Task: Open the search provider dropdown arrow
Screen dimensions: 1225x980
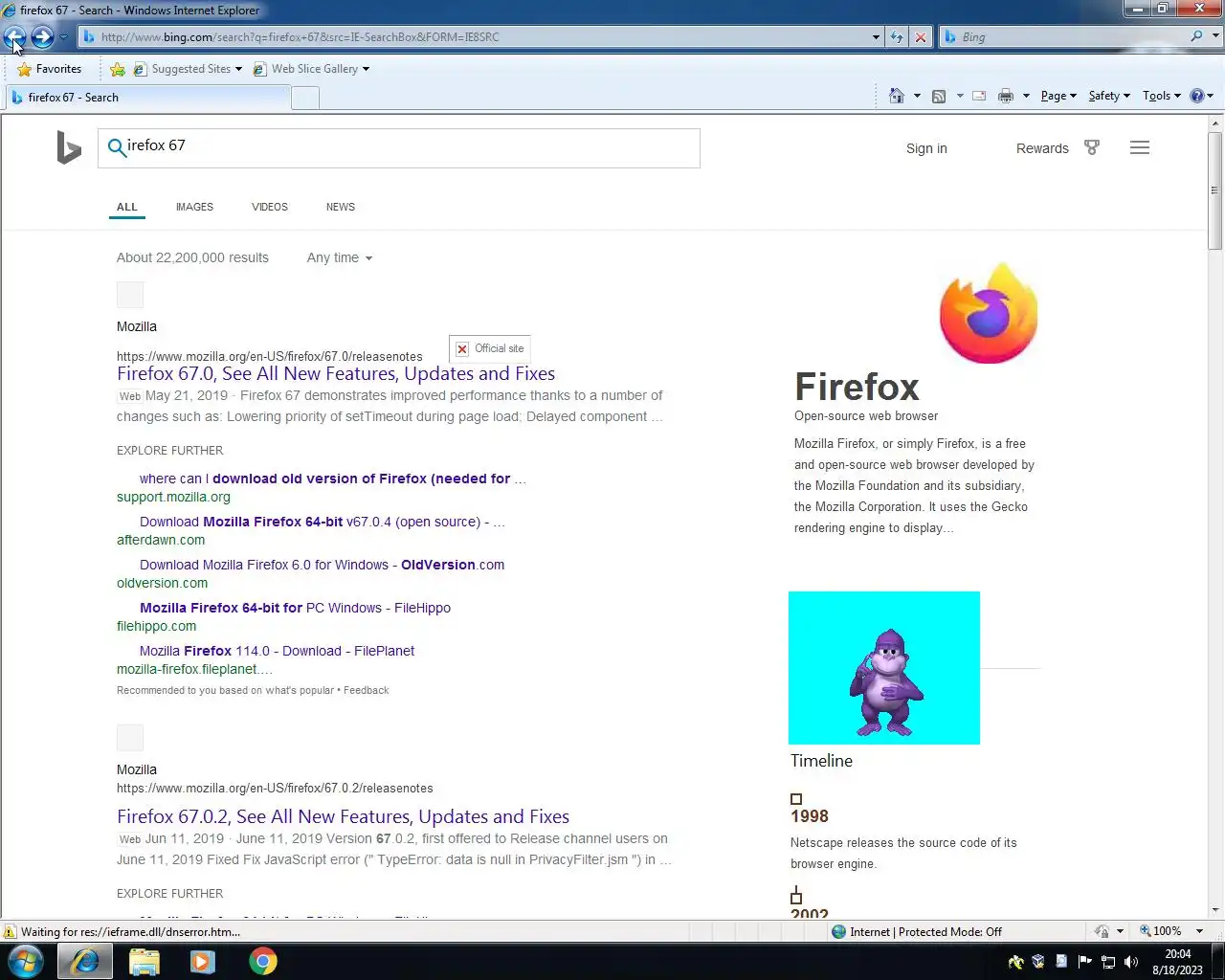Action: (1215, 36)
